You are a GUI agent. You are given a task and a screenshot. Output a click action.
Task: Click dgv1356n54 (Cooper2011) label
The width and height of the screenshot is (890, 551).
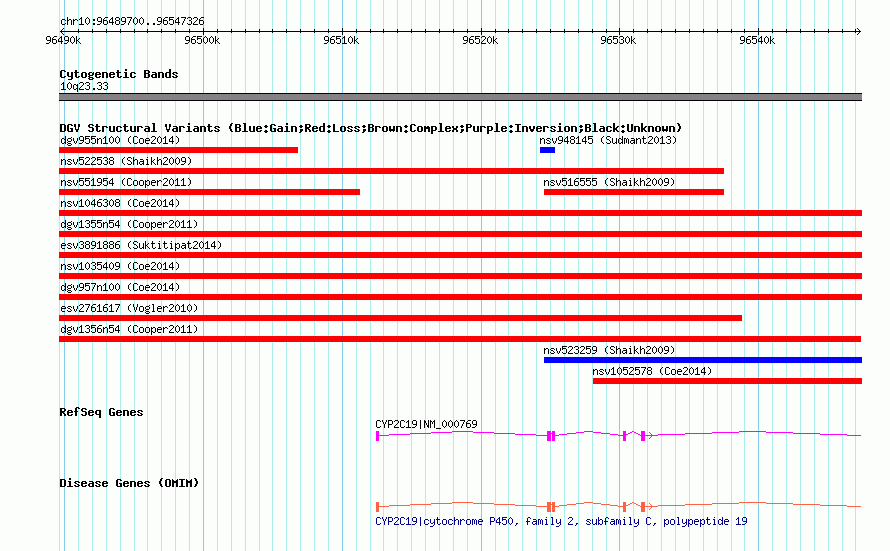pyautogui.click(x=129, y=329)
